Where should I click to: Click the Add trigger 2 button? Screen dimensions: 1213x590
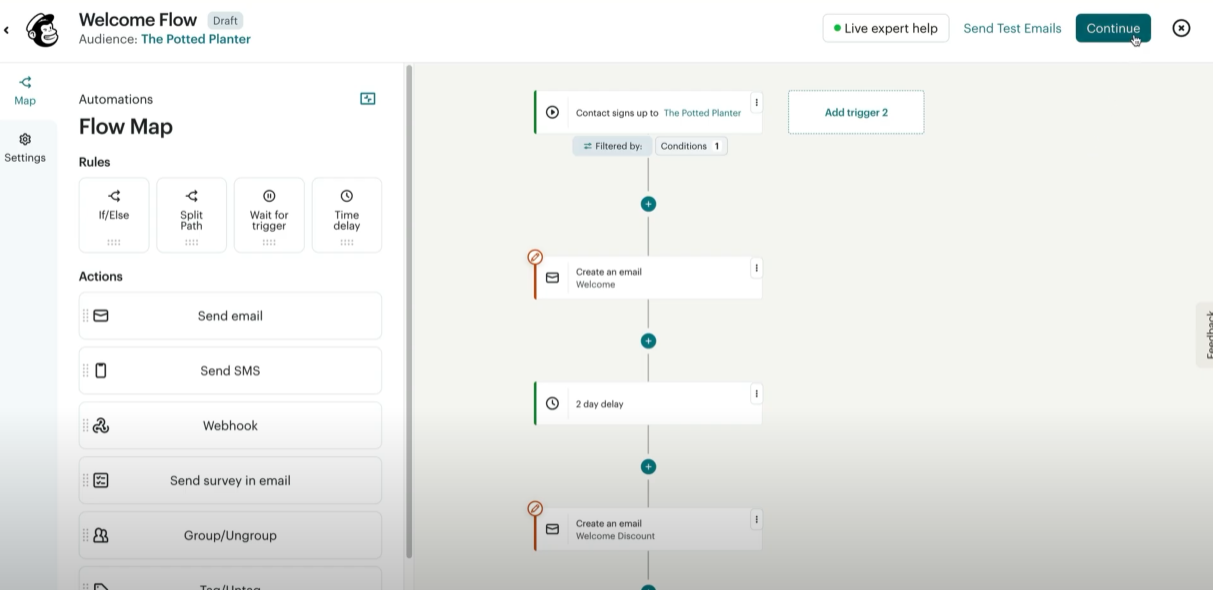point(855,111)
